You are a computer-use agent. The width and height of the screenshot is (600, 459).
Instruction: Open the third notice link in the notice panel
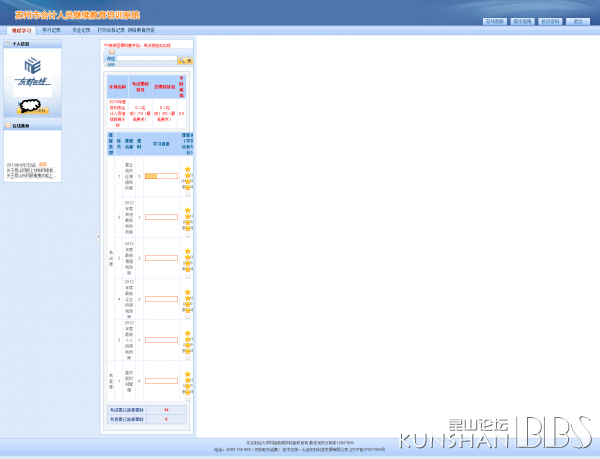[32, 176]
